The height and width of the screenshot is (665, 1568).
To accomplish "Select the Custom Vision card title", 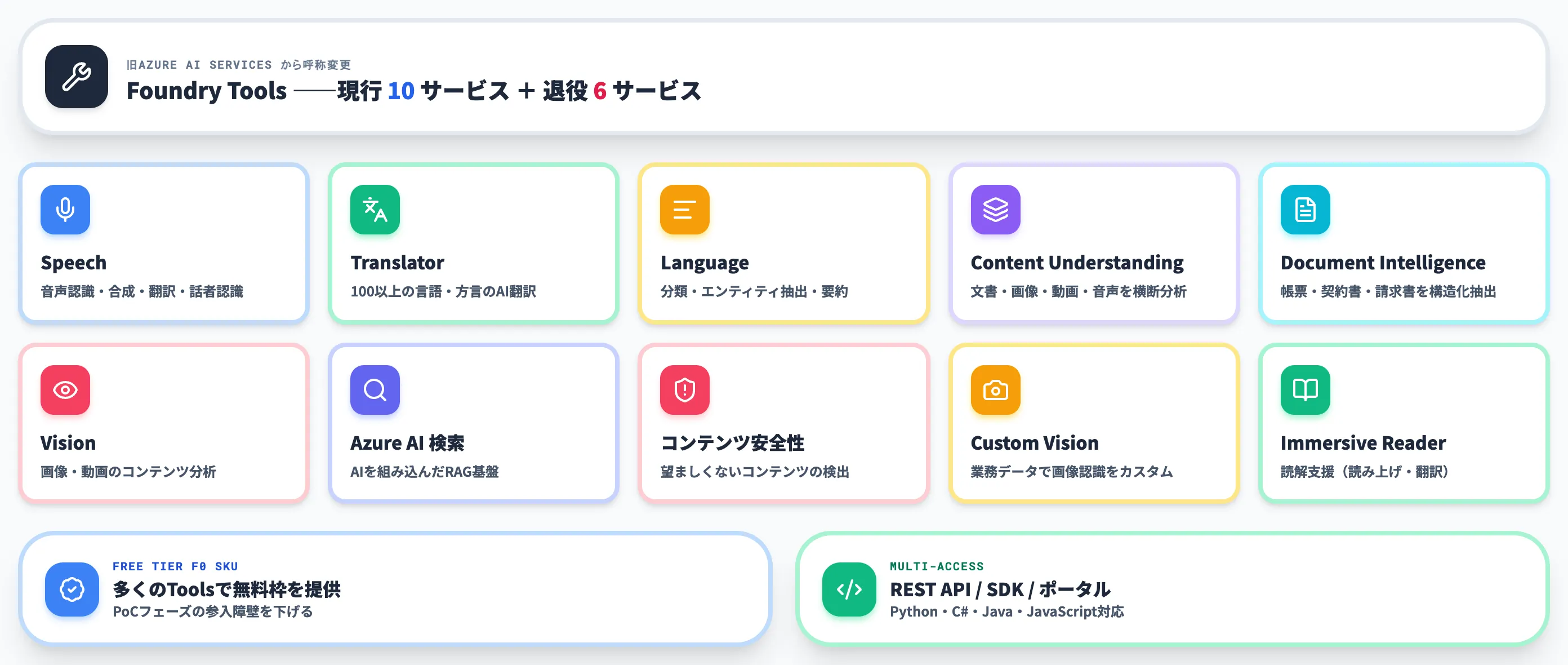I will 1034,443.
